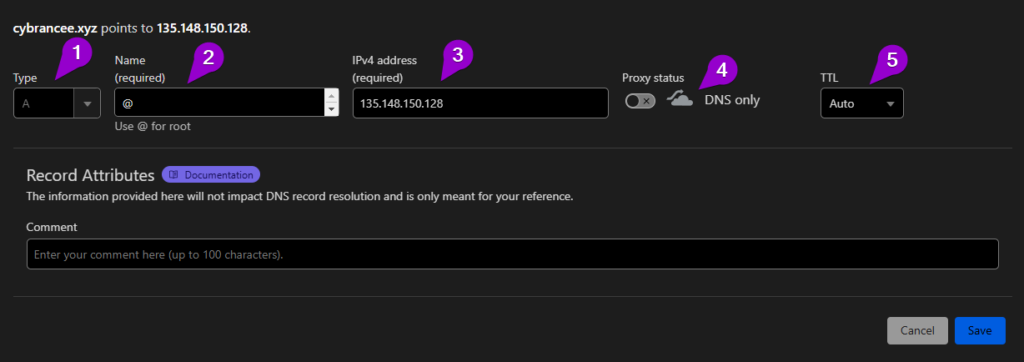Click purple marker number 1
1024x362 pixels.
77,52
